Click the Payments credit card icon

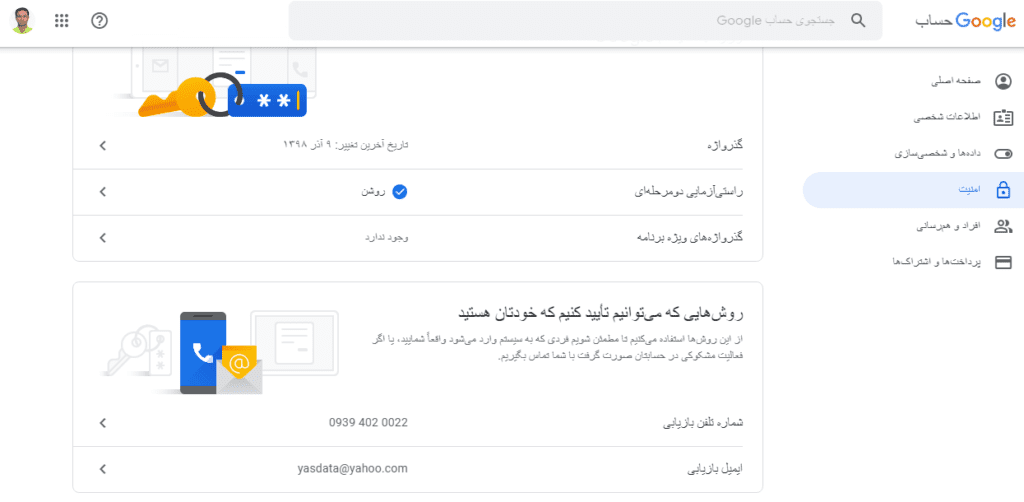coord(1003,262)
